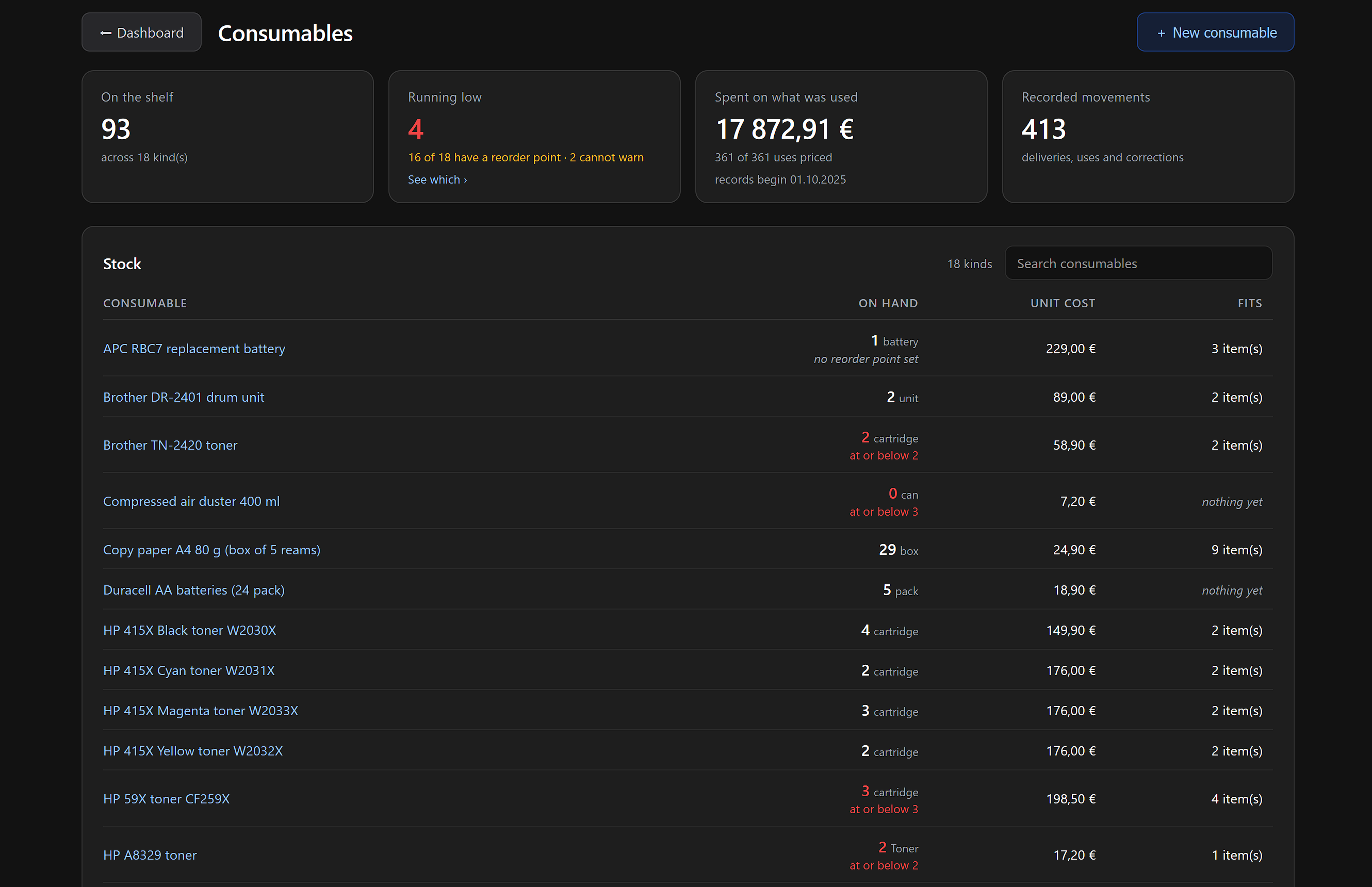
Task: Click the CONSUMABLE column header
Action: [145, 303]
